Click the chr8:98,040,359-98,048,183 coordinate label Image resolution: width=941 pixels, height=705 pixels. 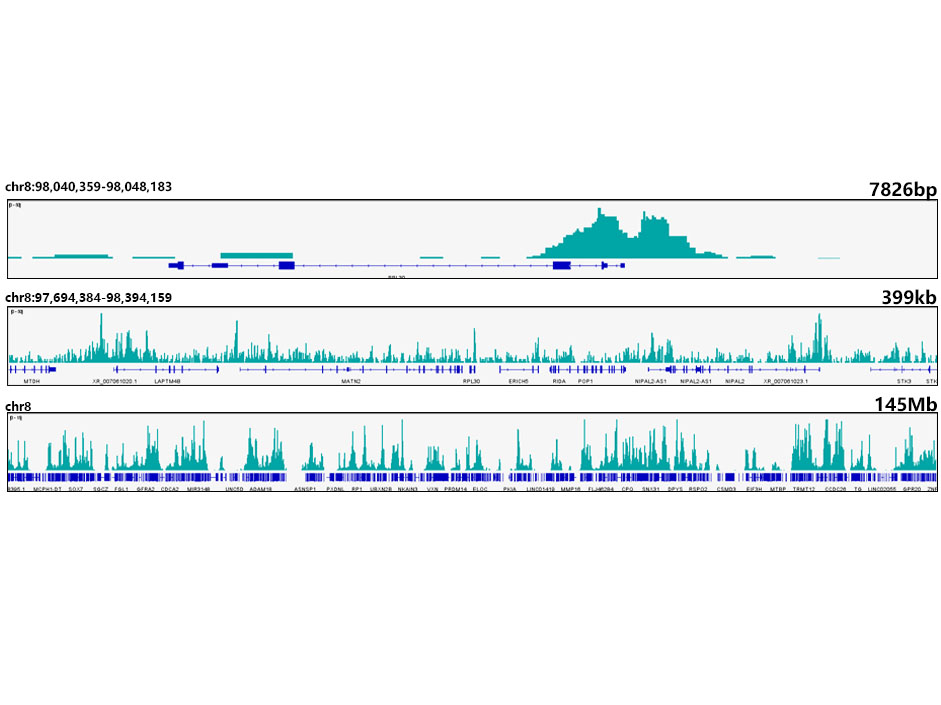tap(88, 186)
